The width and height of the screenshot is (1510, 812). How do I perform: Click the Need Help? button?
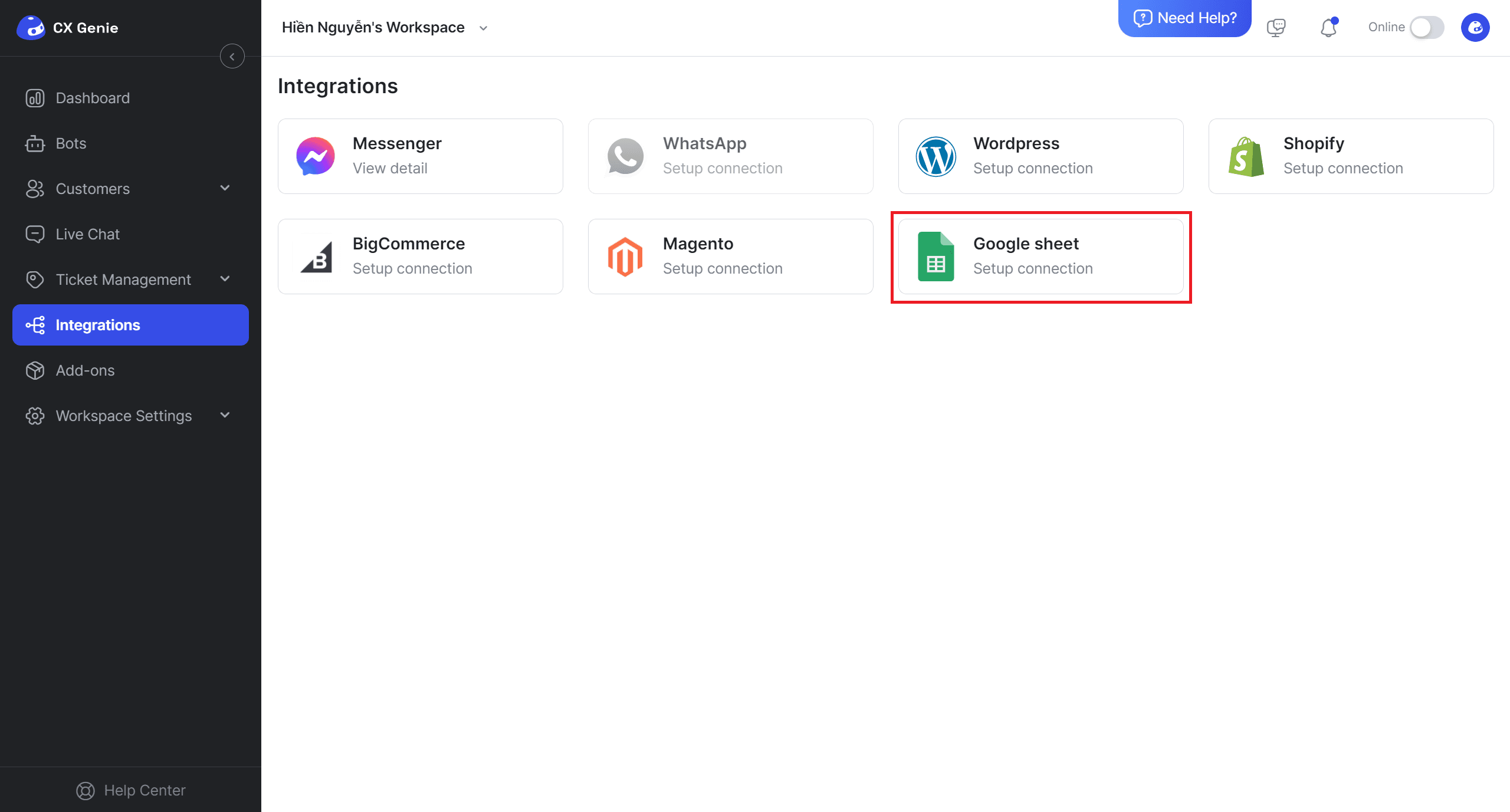coord(1184,18)
